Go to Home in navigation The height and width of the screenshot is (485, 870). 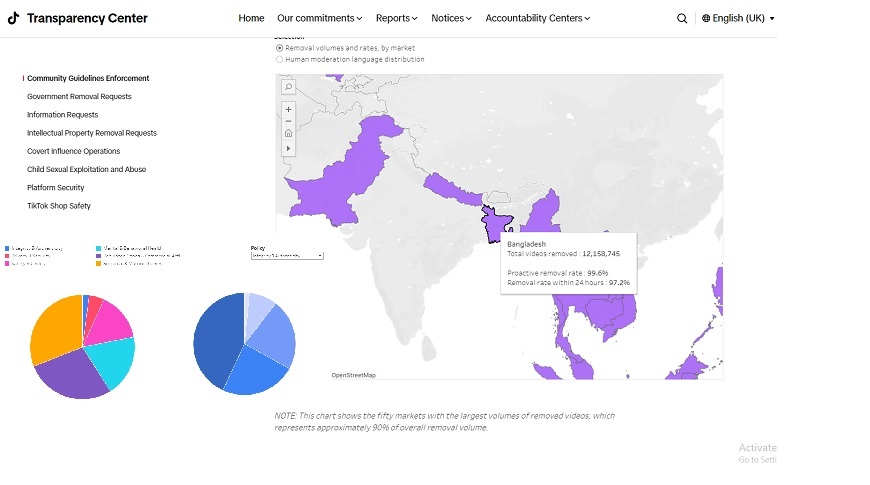point(251,18)
